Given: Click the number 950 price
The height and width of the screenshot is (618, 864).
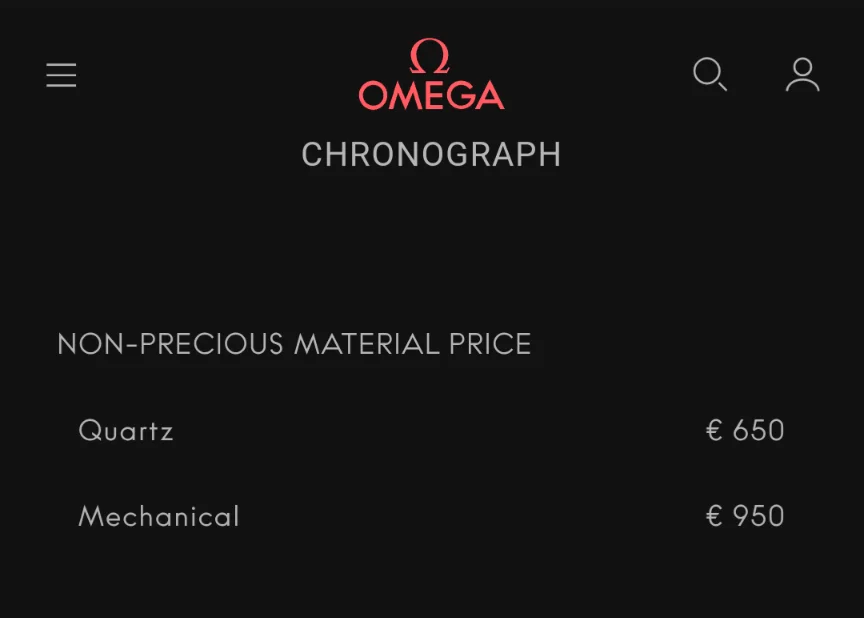Looking at the screenshot, I should (x=759, y=516).
